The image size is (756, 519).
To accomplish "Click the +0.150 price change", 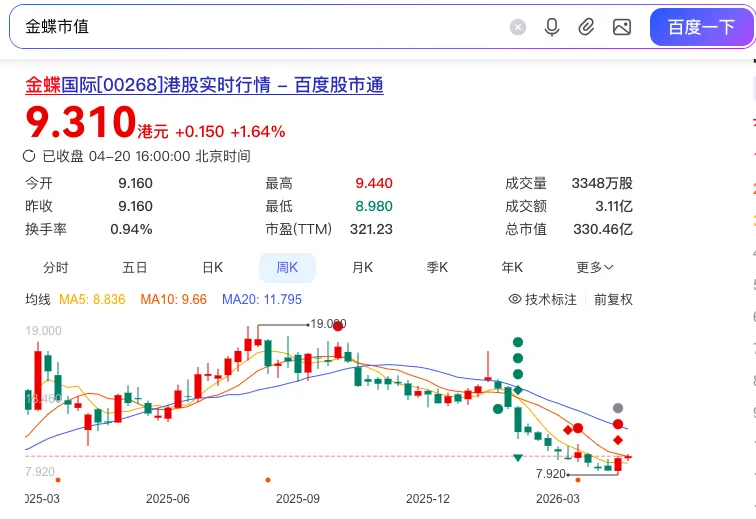I will tap(200, 132).
